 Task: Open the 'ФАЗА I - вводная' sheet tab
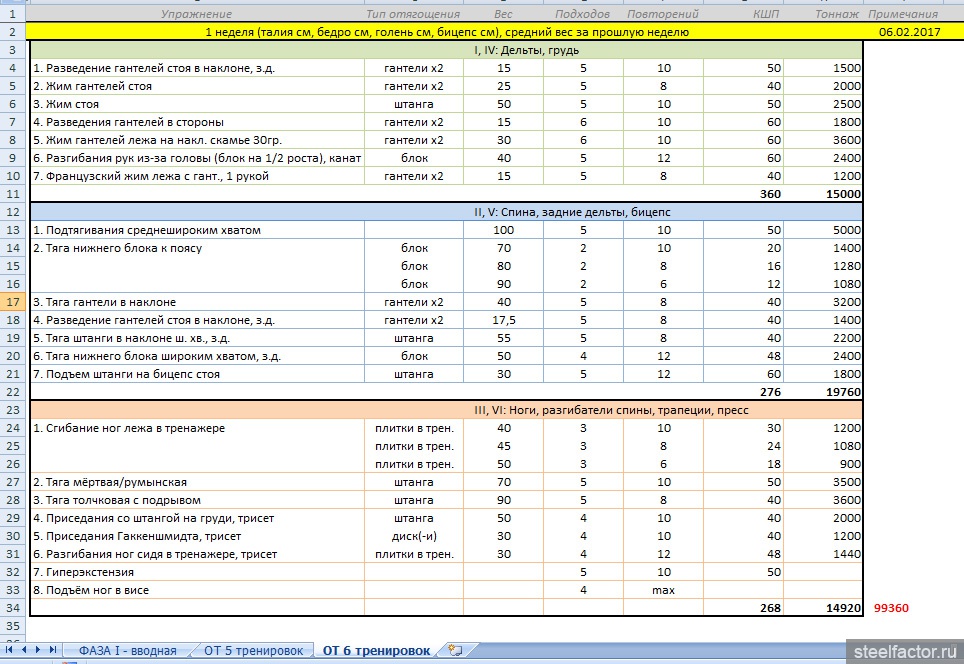coord(127,650)
